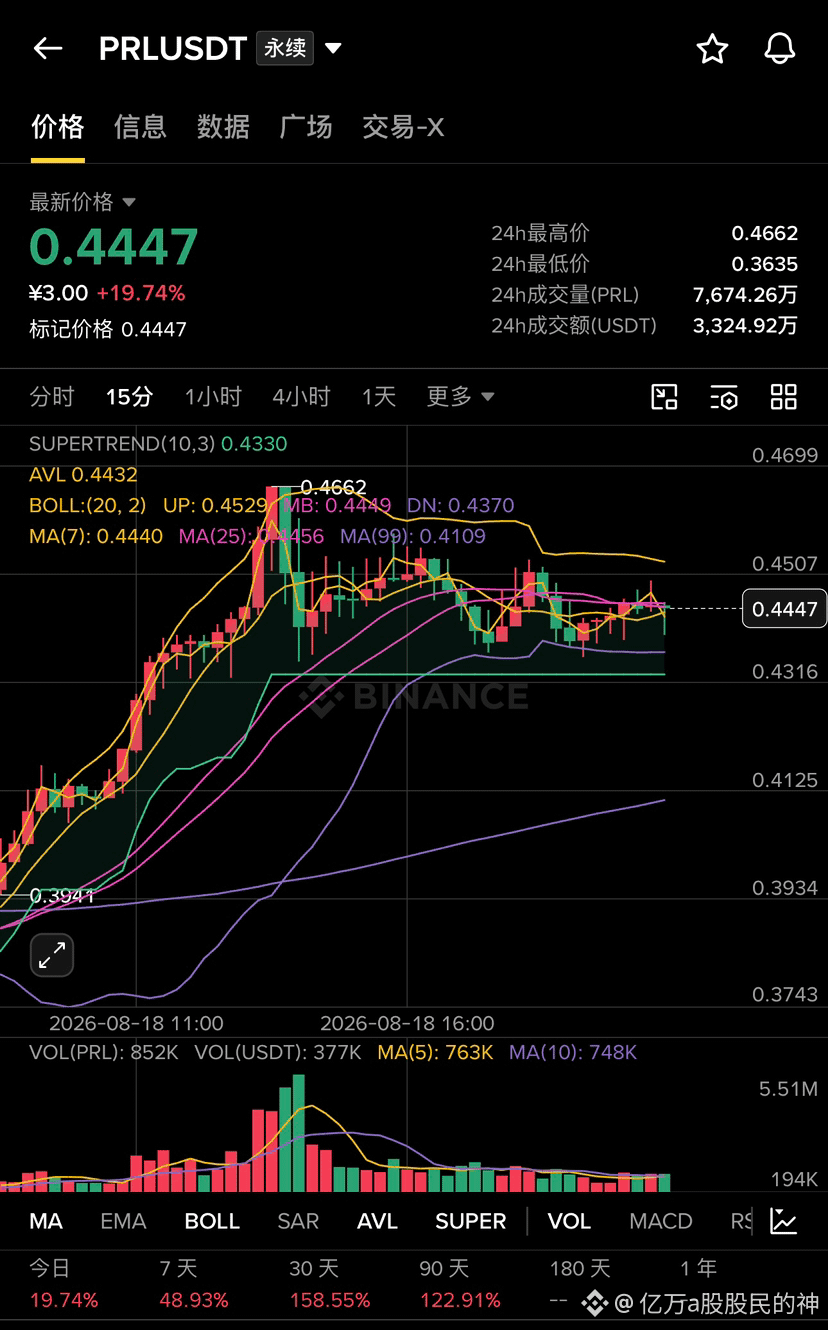Tap the 24h最低价 value 0.3635
828x1330 pixels.
click(x=765, y=264)
